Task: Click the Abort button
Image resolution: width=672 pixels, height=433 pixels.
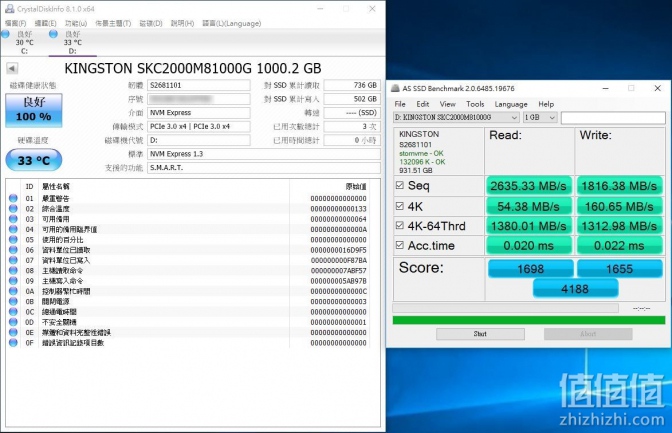Action: 588,334
